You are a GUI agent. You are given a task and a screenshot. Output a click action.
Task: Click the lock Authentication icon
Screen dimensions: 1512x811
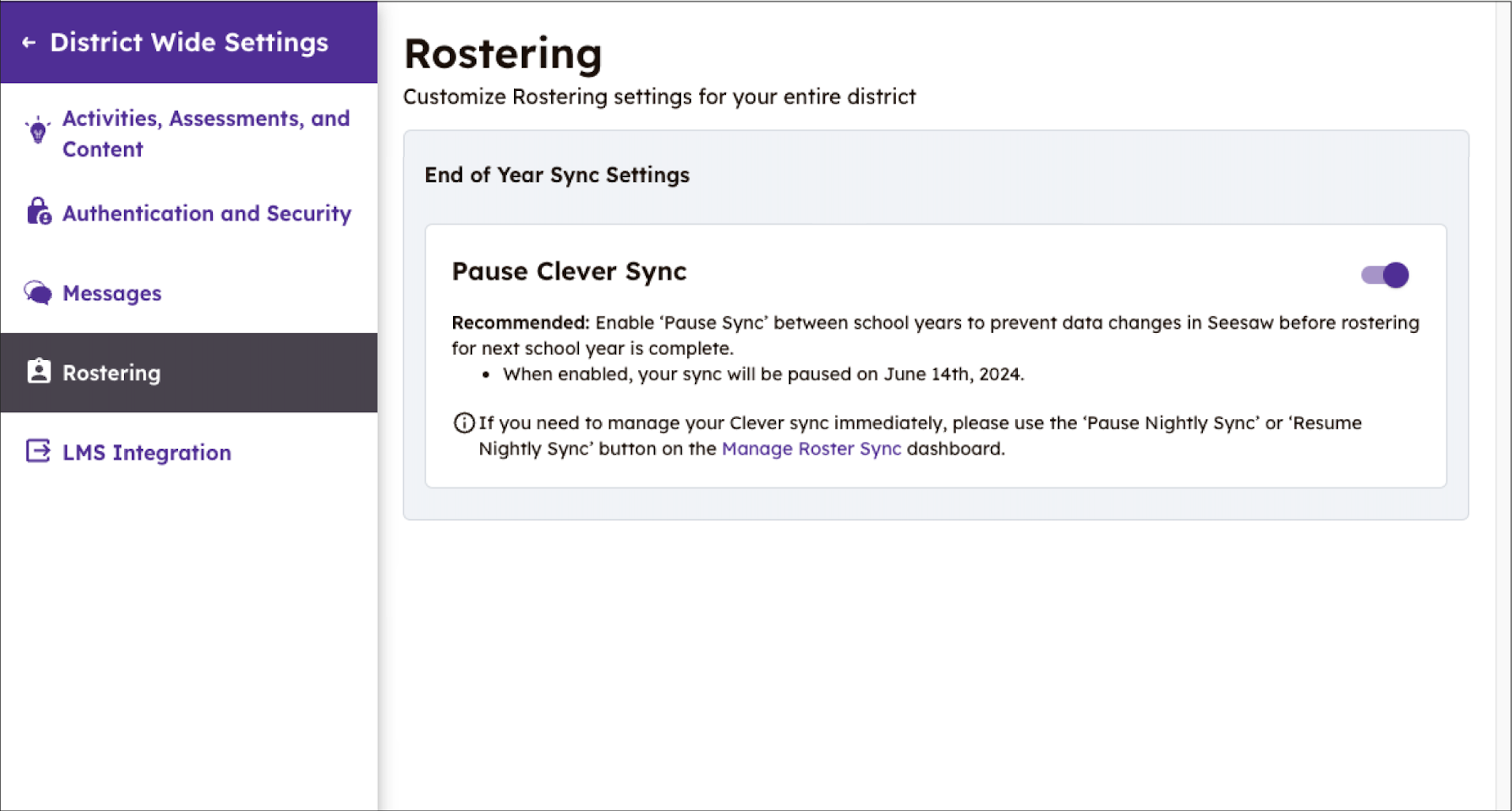38,212
